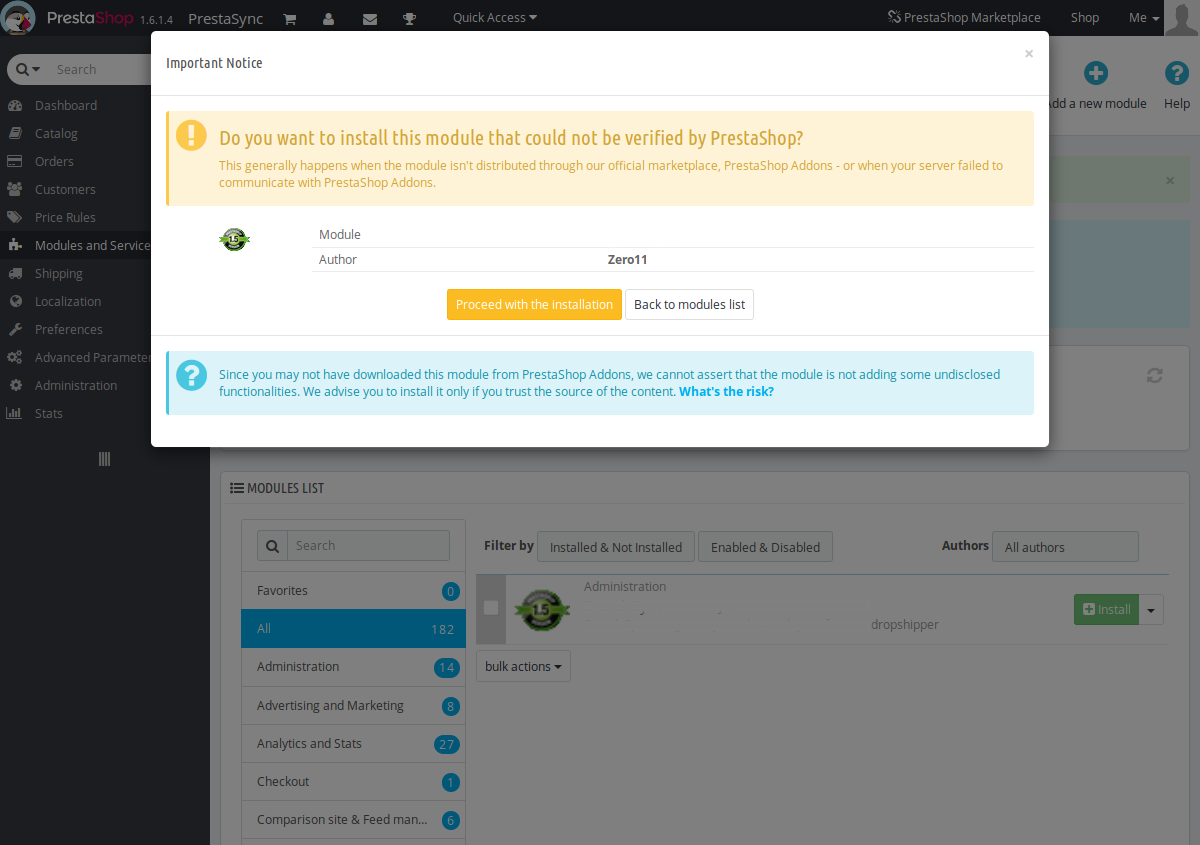This screenshot has width=1200, height=845.
Task: Click the Orders card icon in sidebar
Action: 15,161
